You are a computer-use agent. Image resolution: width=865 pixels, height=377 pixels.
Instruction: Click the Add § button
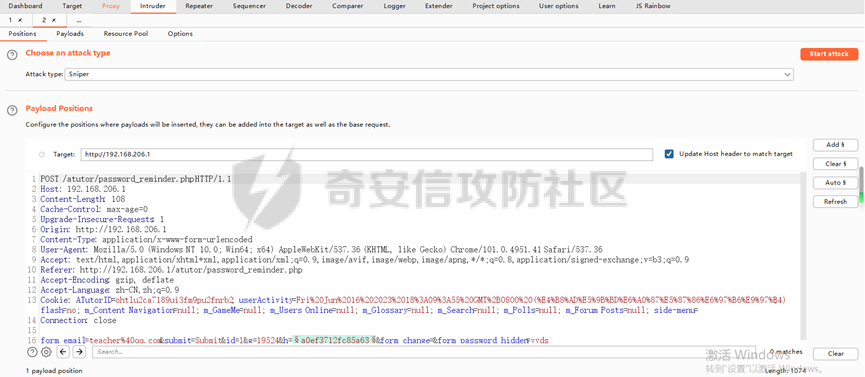[x=836, y=145]
